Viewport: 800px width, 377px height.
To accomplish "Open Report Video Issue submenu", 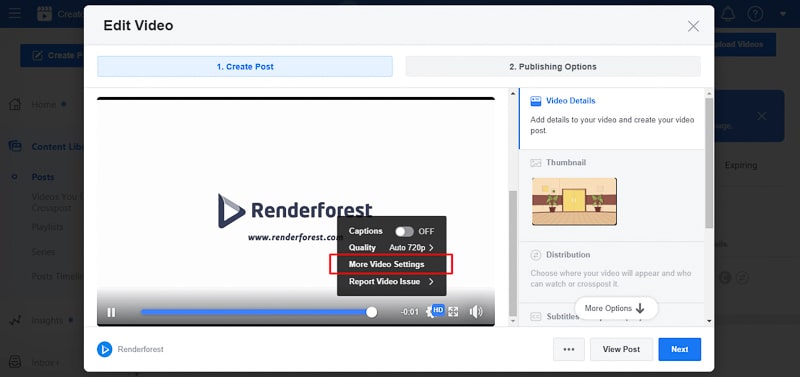I will pos(391,282).
